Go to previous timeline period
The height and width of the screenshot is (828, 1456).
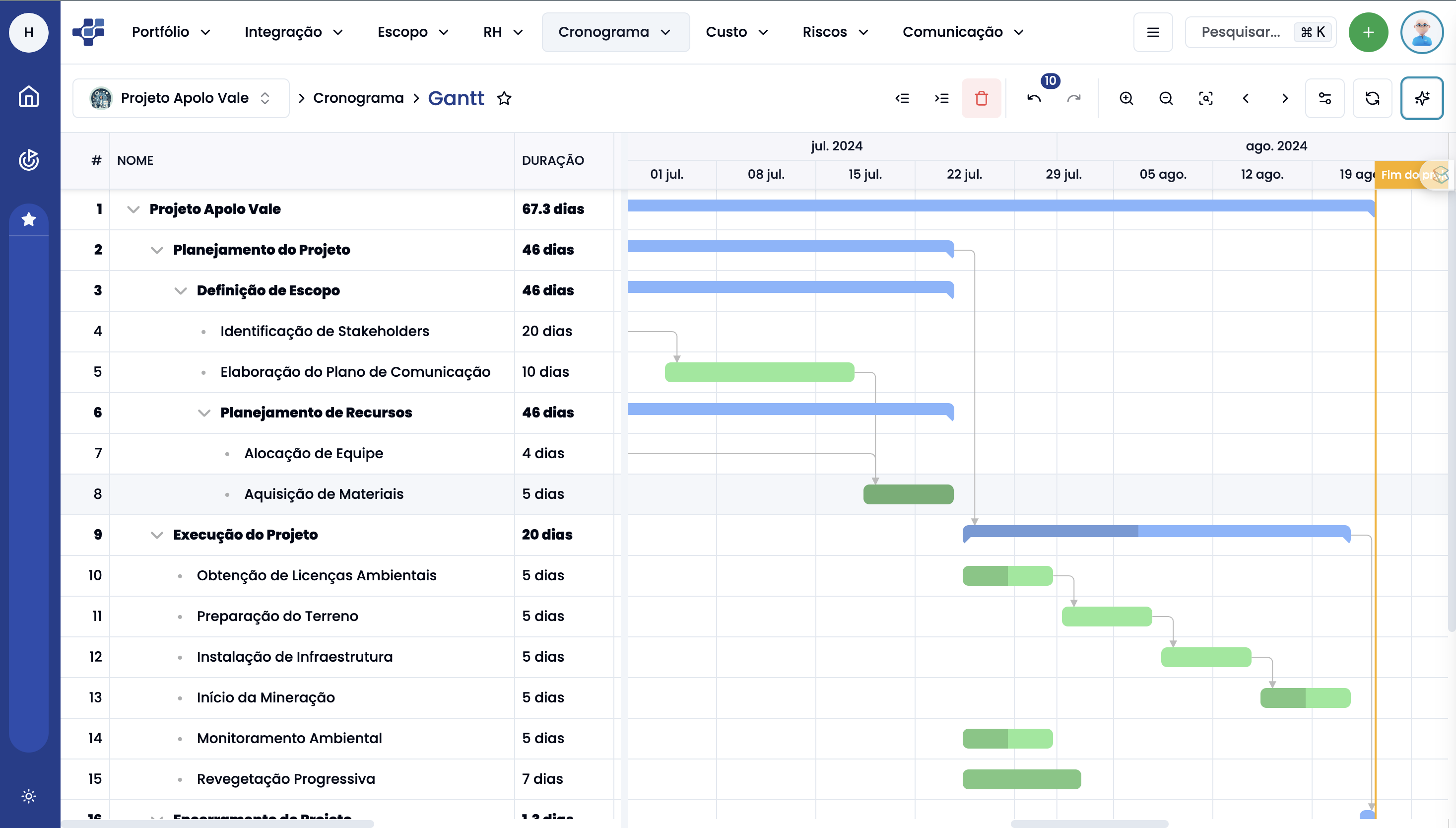point(1246,98)
